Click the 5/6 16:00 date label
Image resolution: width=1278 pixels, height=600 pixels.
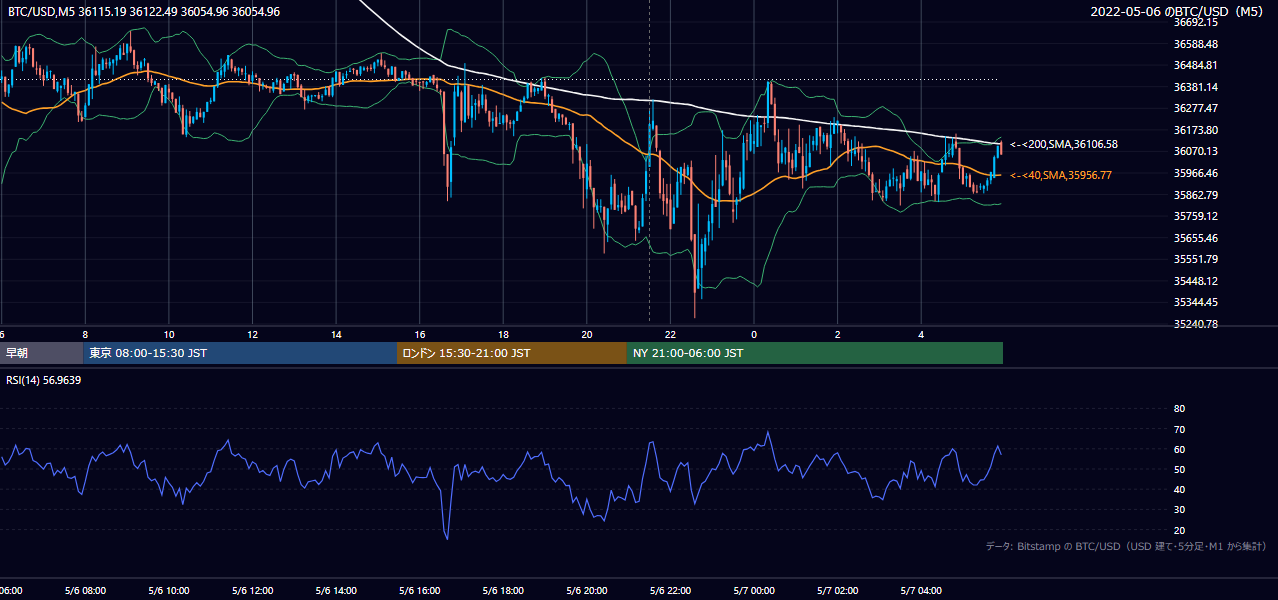click(x=420, y=591)
